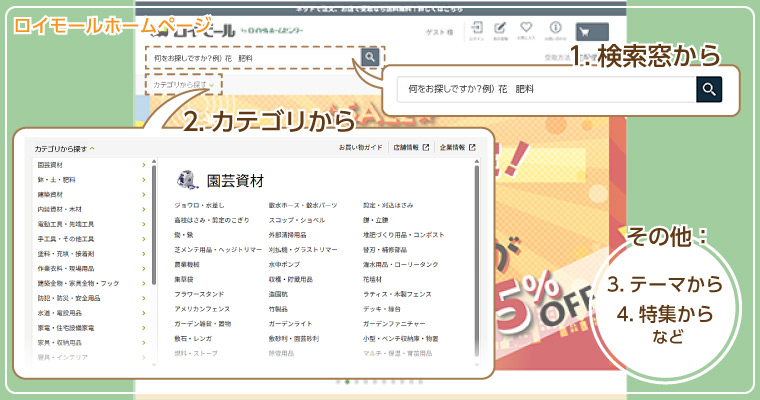This screenshot has width=760, height=400.
Task: Click 水中ポンプ in the subcategory list
Action: 284,265
